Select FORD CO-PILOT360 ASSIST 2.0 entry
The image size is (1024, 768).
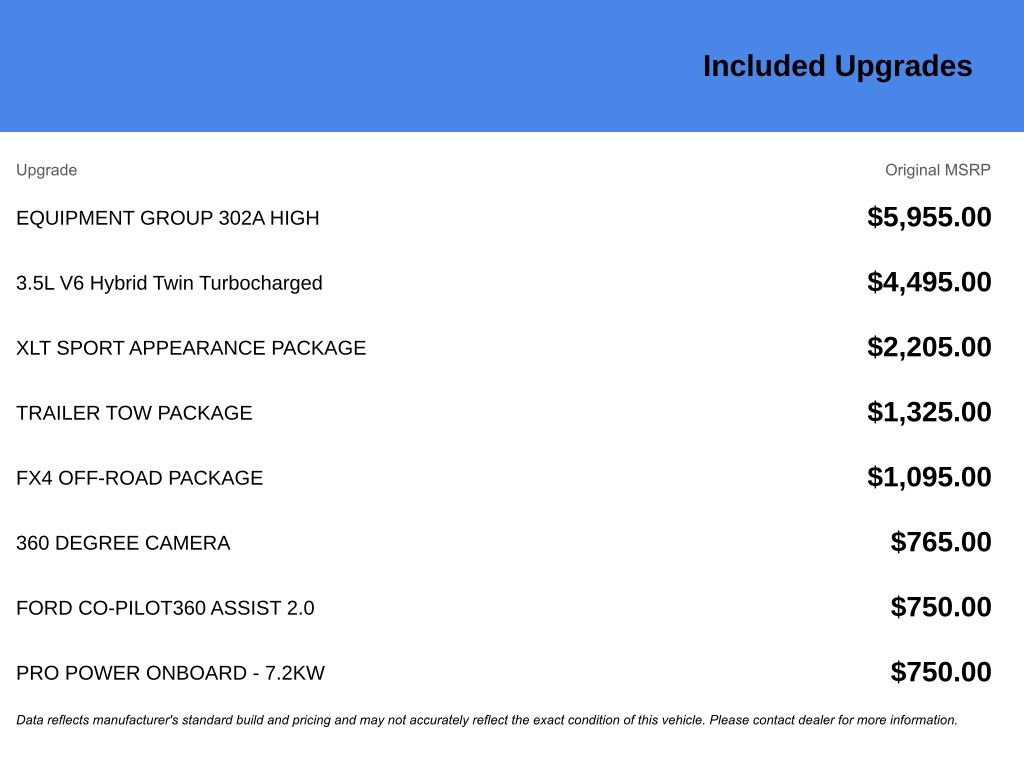tap(165, 608)
